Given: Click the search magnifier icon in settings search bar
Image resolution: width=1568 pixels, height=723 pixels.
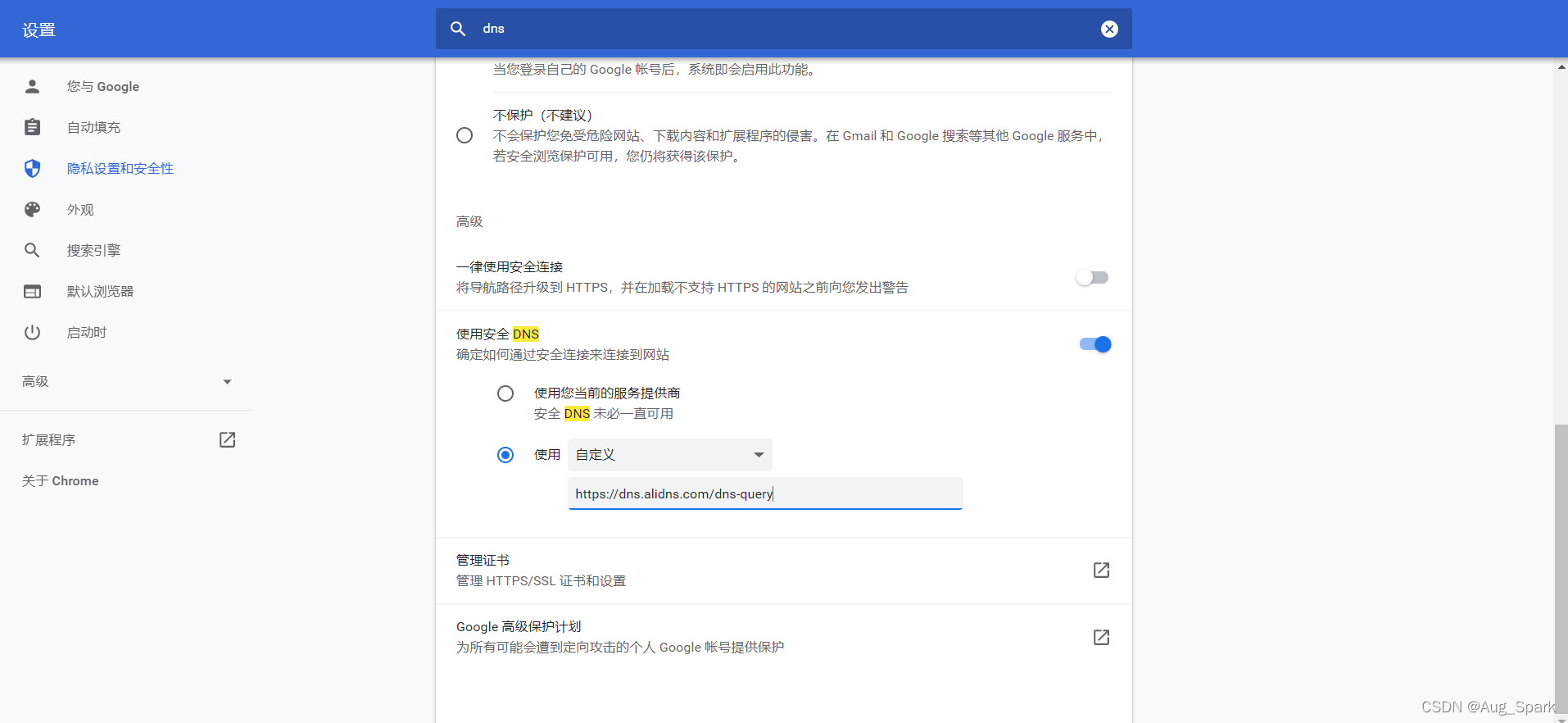Looking at the screenshot, I should (x=458, y=29).
